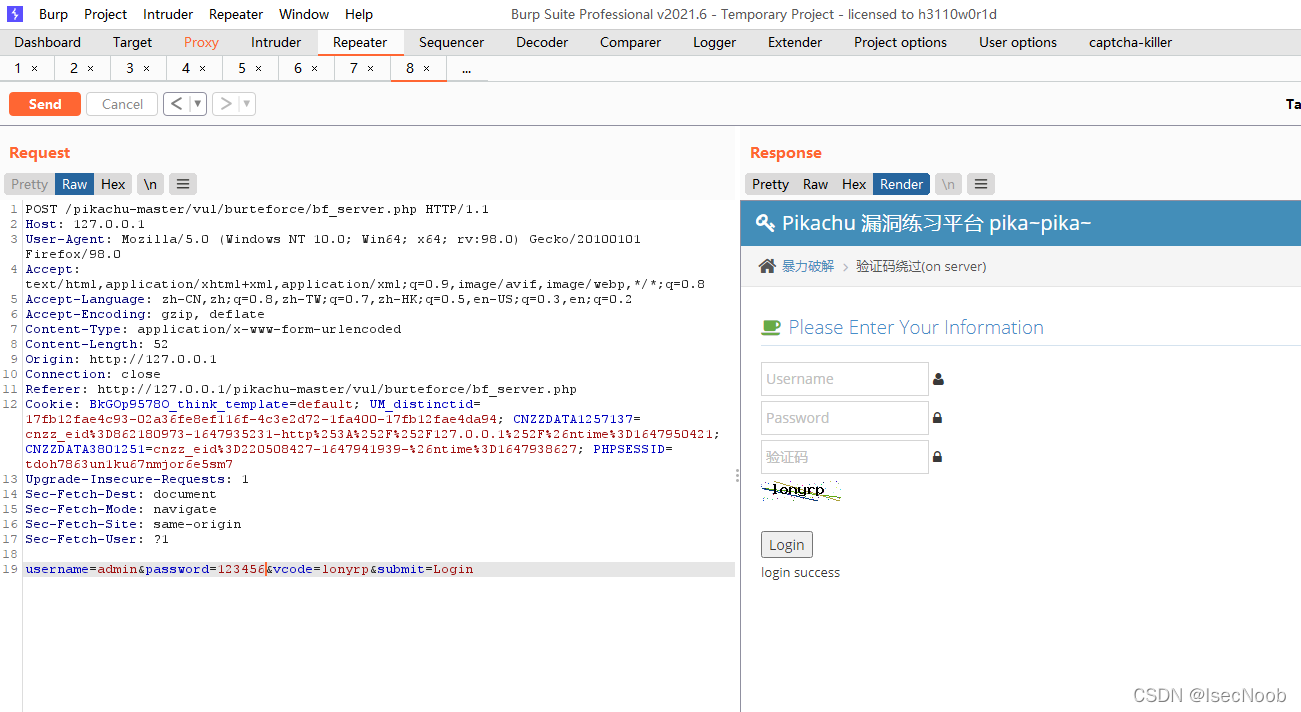Switch to the Dashboard tab

(x=48, y=42)
